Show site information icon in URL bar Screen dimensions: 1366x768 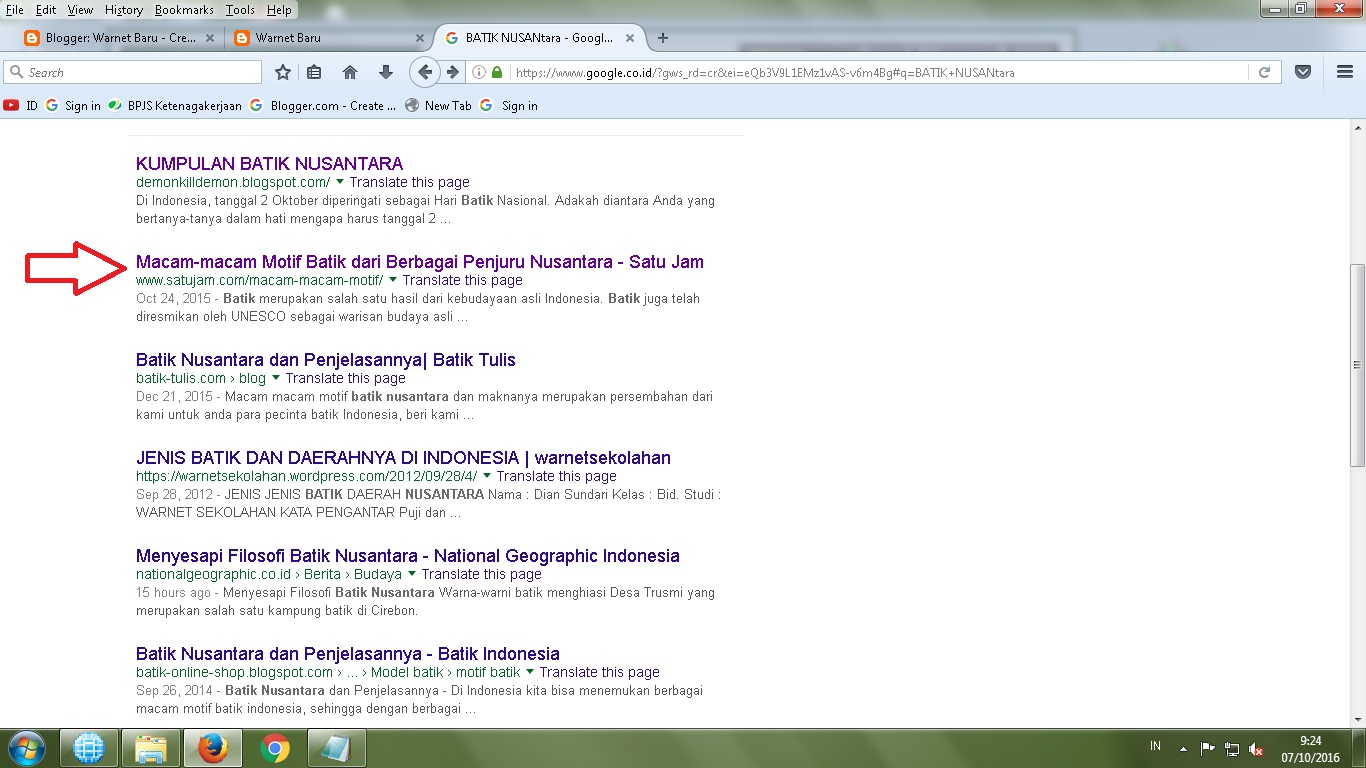point(478,72)
